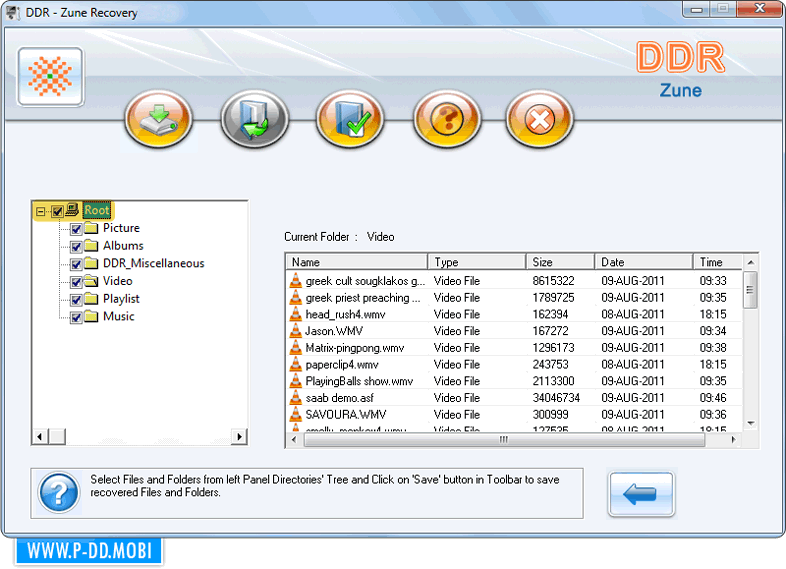
Task: Uncheck the Video folder checkbox
Action: click(76, 282)
